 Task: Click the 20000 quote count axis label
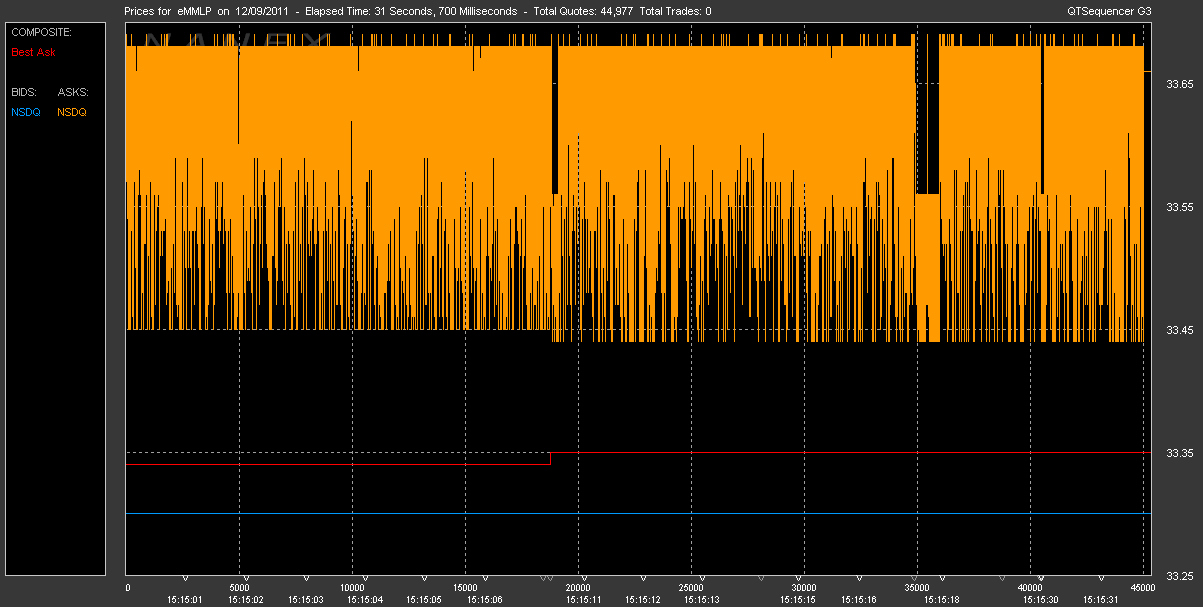tap(579, 588)
